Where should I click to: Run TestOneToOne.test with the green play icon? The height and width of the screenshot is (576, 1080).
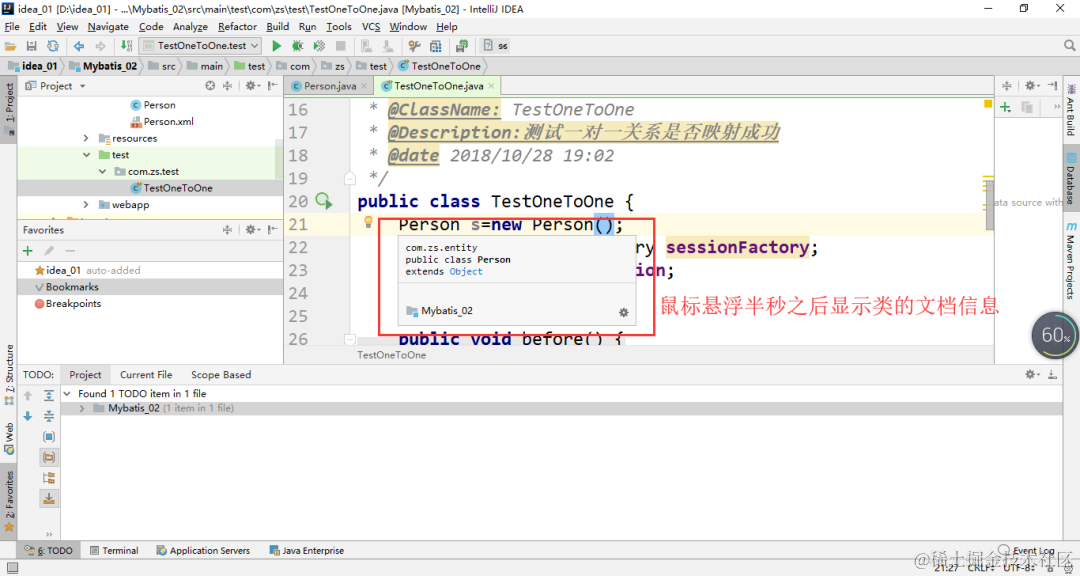276,46
